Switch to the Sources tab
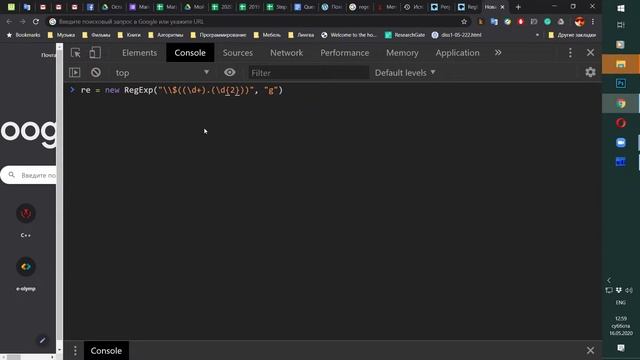 [x=238, y=53]
